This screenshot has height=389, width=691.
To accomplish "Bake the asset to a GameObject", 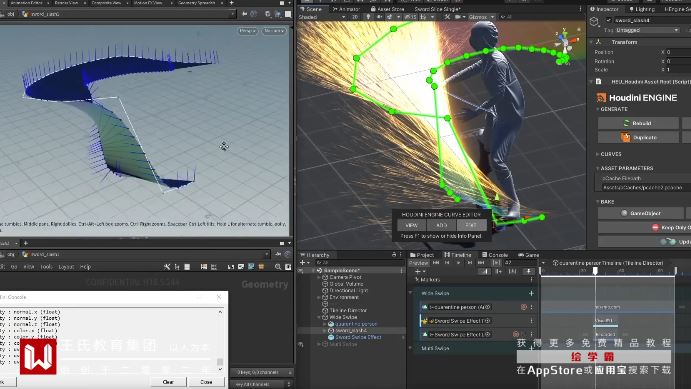I will (641, 213).
